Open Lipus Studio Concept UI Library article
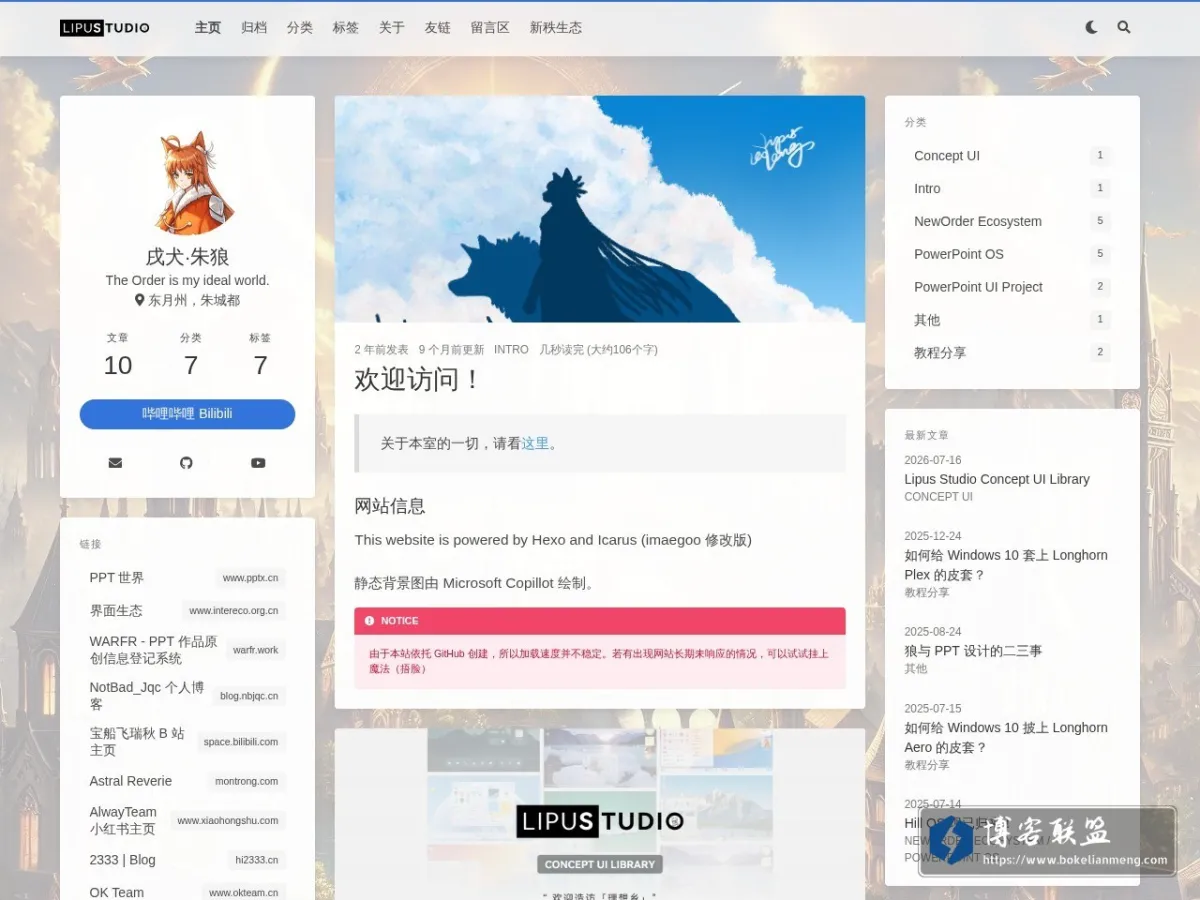Screen dimensions: 1200x900 click(997, 479)
